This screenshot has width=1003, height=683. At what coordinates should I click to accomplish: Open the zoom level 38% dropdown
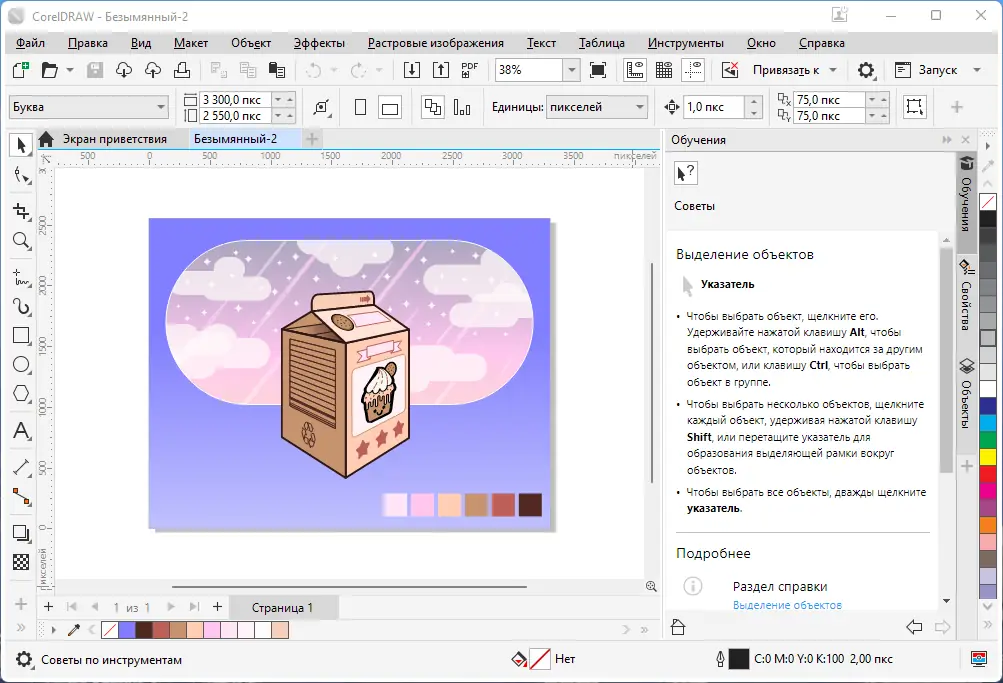[571, 70]
